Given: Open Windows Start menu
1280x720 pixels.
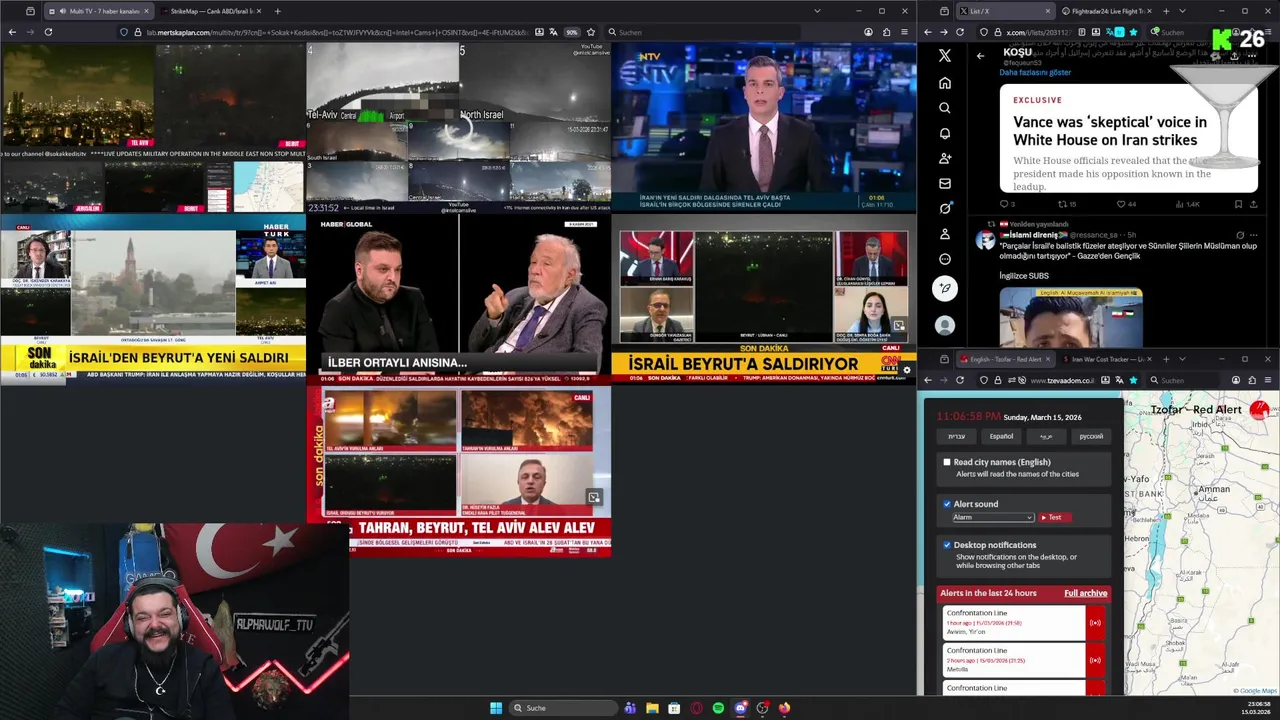Looking at the screenshot, I should point(496,708).
